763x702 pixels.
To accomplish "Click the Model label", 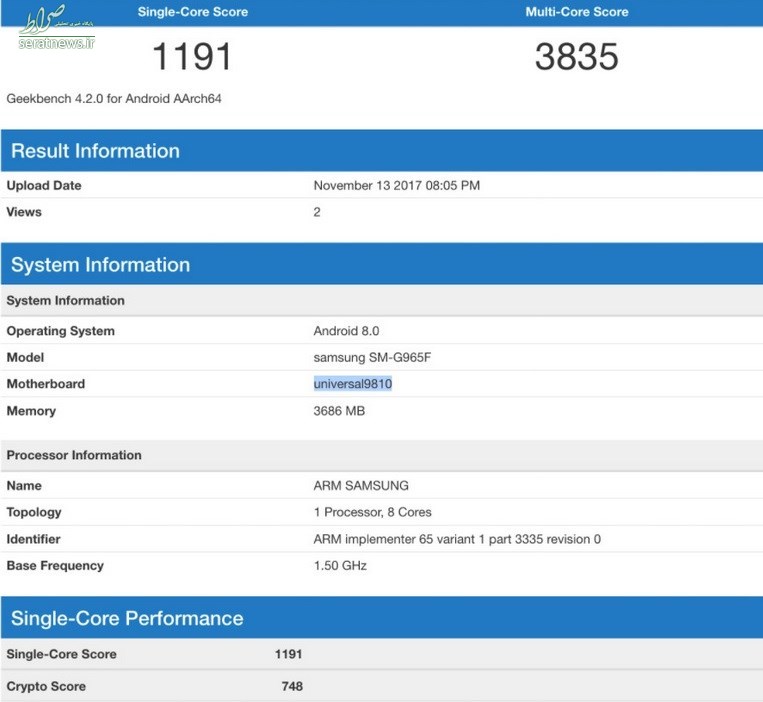I will coord(25,358).
